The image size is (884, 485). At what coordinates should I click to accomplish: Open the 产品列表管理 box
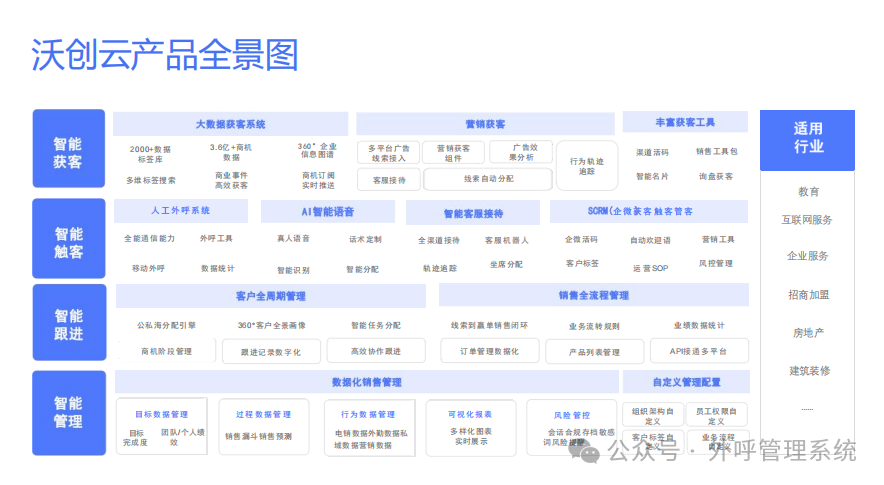[594, 352]
